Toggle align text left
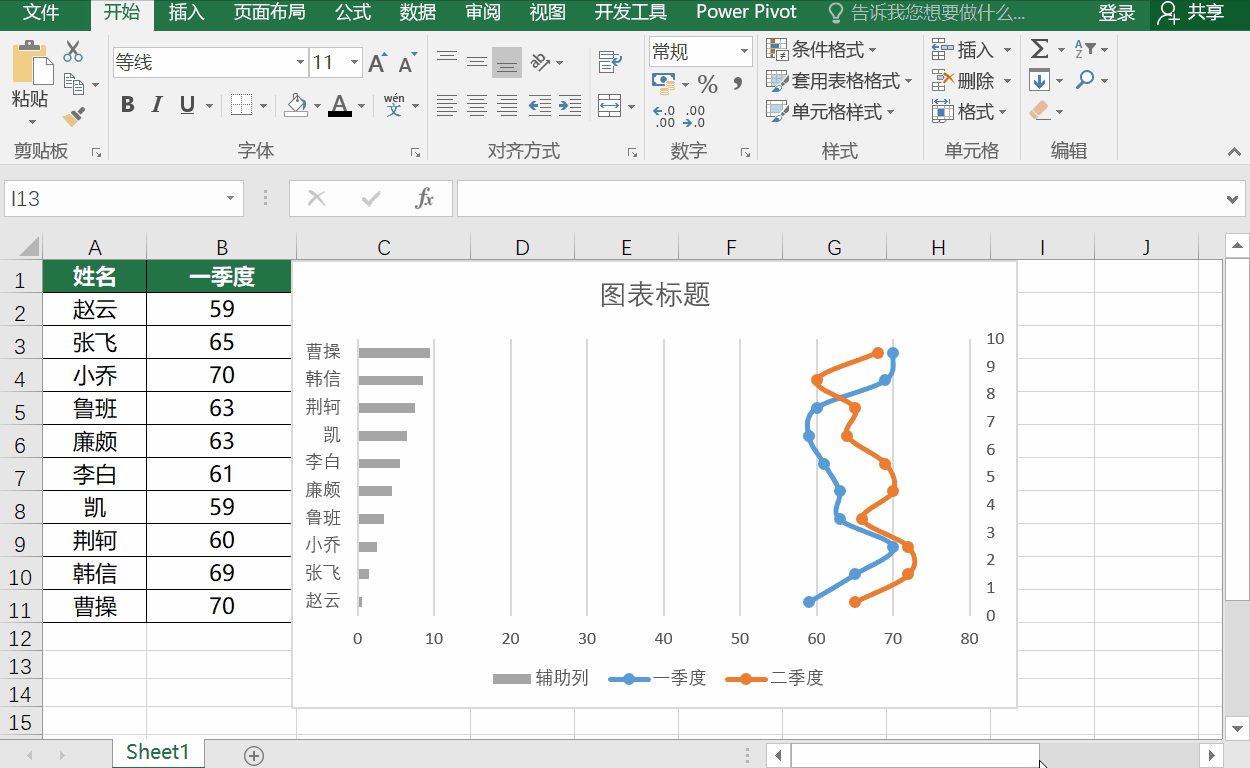The height and width of the screenshot is (768, 1250). click(447, 104)
